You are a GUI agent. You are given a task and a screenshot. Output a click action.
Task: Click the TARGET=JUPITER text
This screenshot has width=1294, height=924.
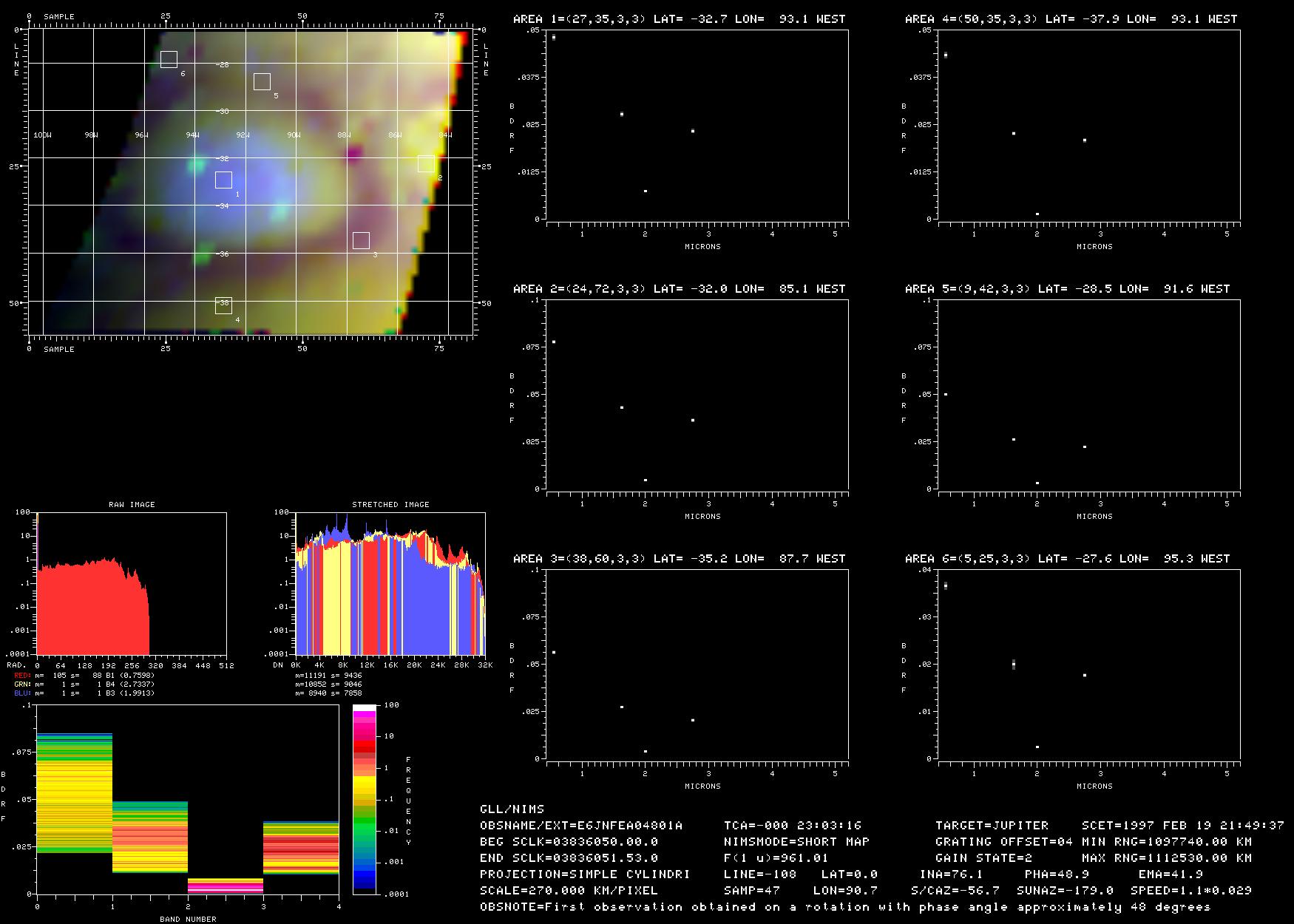point(992,826)
